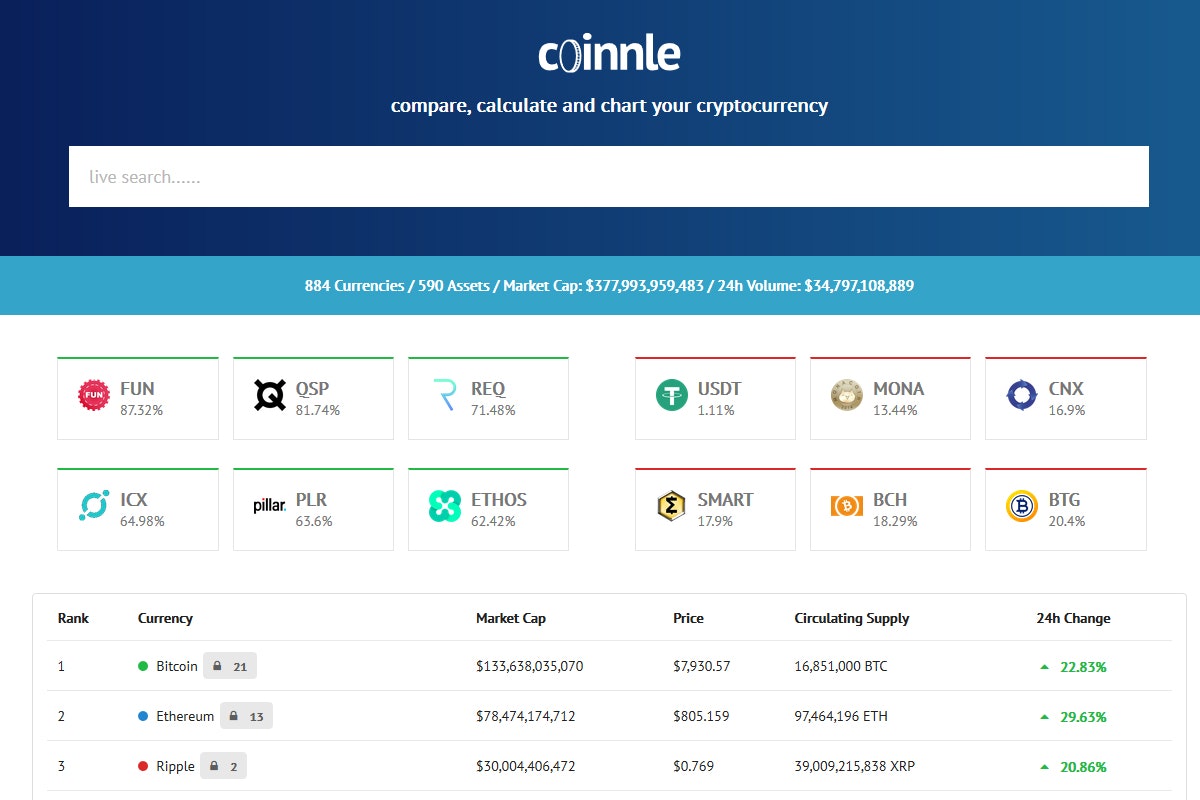The height and width of the screenshot is (800, 1200).
Task: Sort by the Market Cap column header
Action: 511,618
